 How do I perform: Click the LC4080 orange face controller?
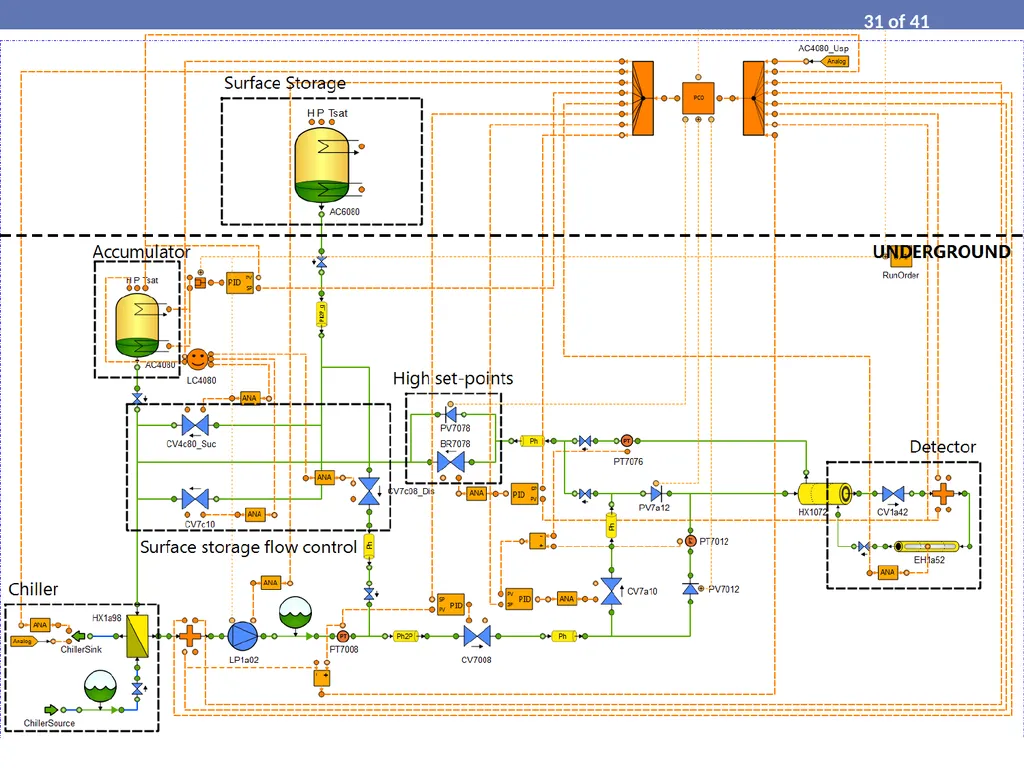tap(197, 359)
